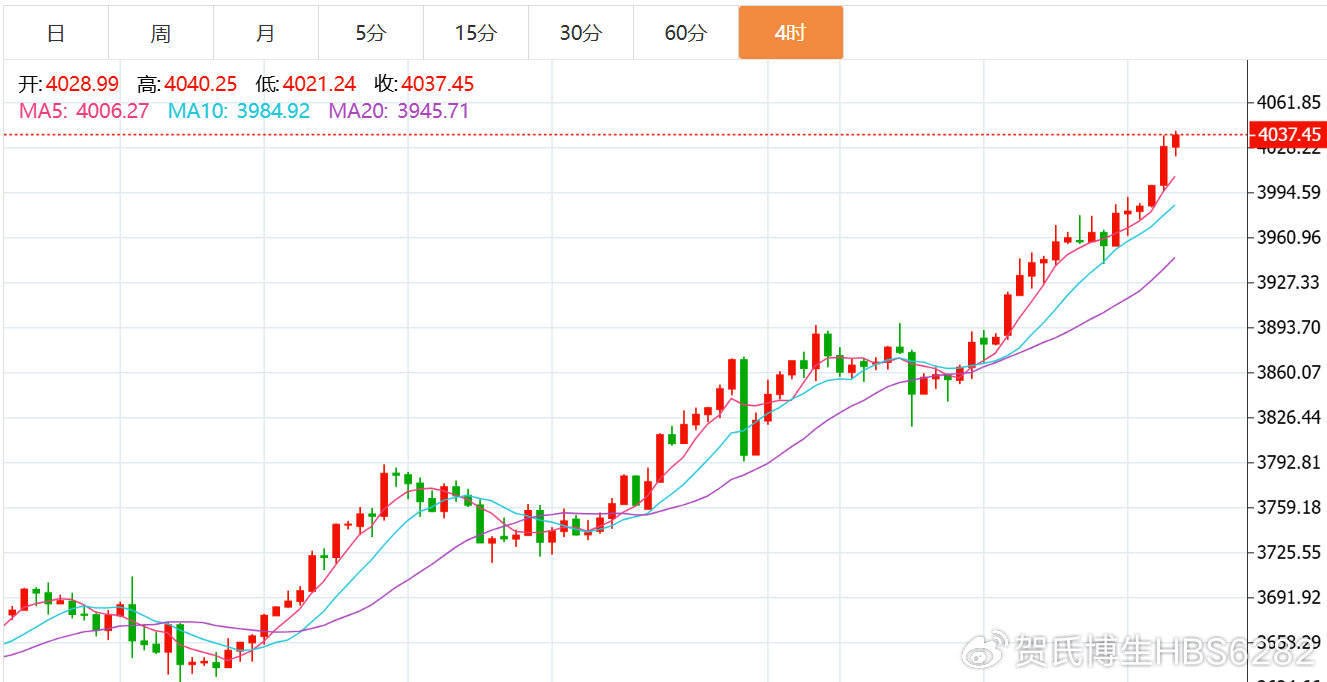Open the 月 monthly chart tab
Screen dimensions: 1327x682
[x=265, y=33]
